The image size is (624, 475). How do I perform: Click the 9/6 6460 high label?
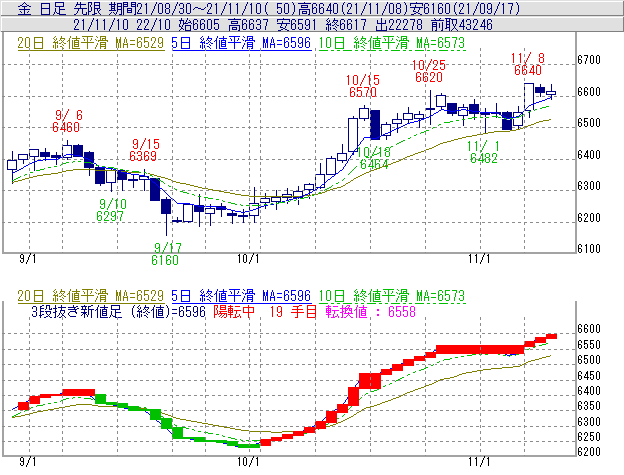click(x=67, y=121)
